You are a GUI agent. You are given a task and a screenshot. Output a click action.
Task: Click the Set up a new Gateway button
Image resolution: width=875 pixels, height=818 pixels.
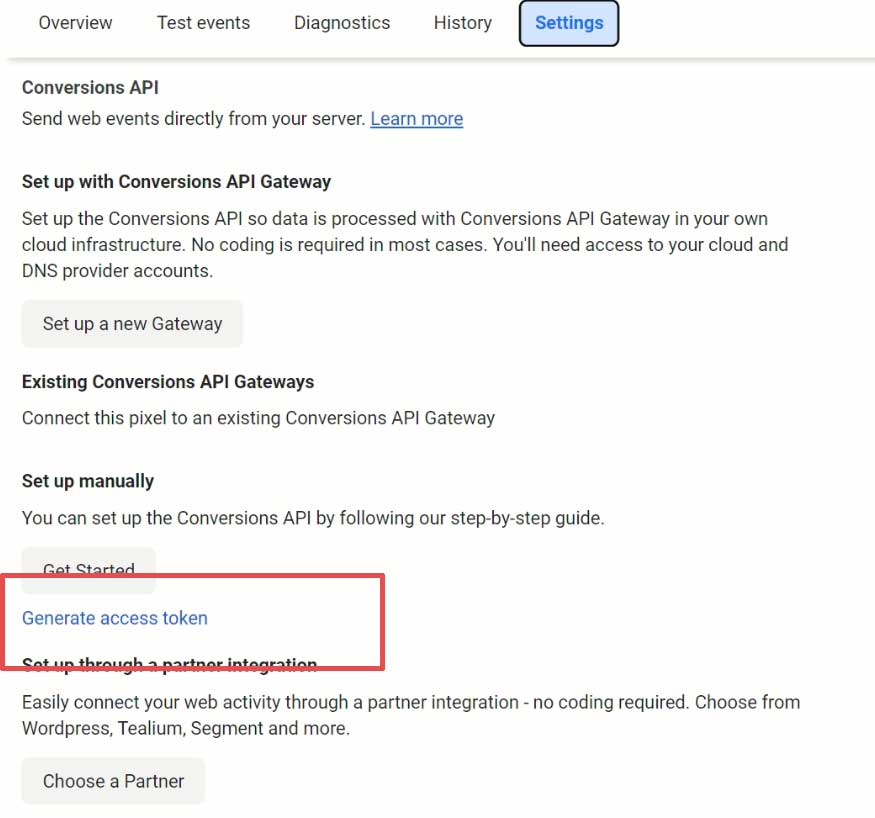[x=132, y=324]
